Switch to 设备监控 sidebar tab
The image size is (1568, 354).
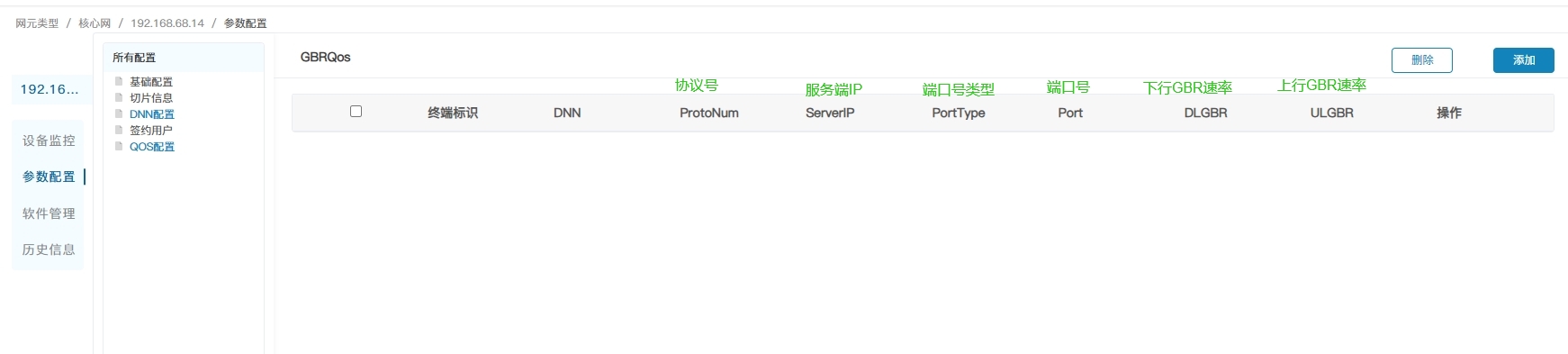click(x=49, y=141)
